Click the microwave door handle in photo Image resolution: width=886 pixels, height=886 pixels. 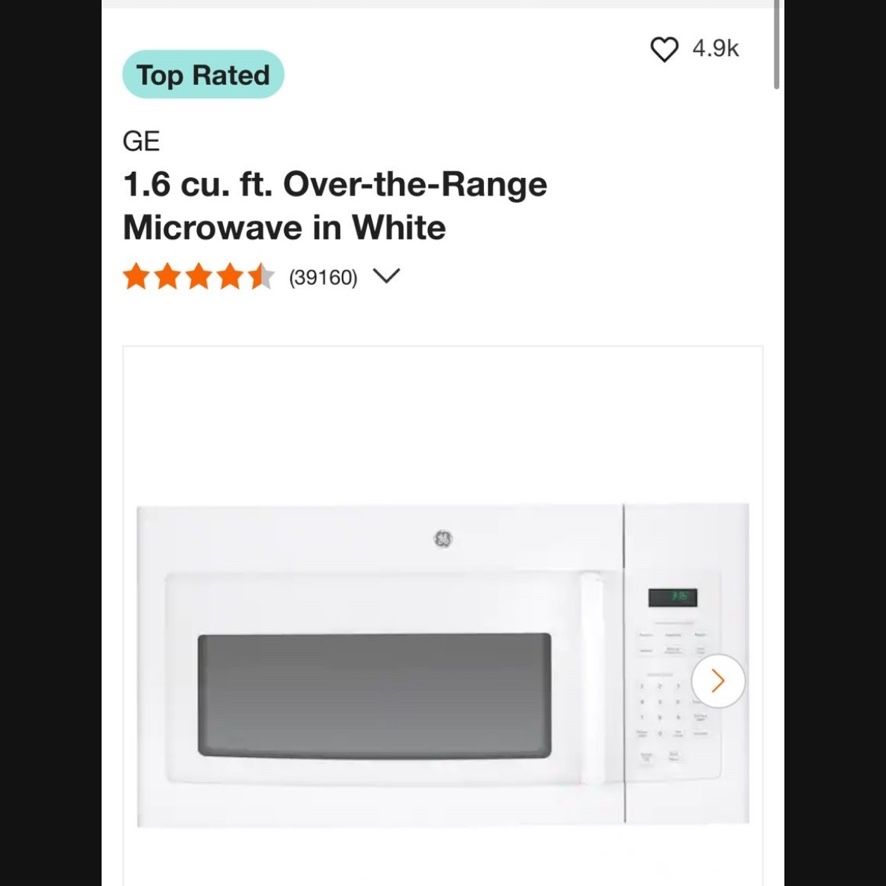click(591, 678)
